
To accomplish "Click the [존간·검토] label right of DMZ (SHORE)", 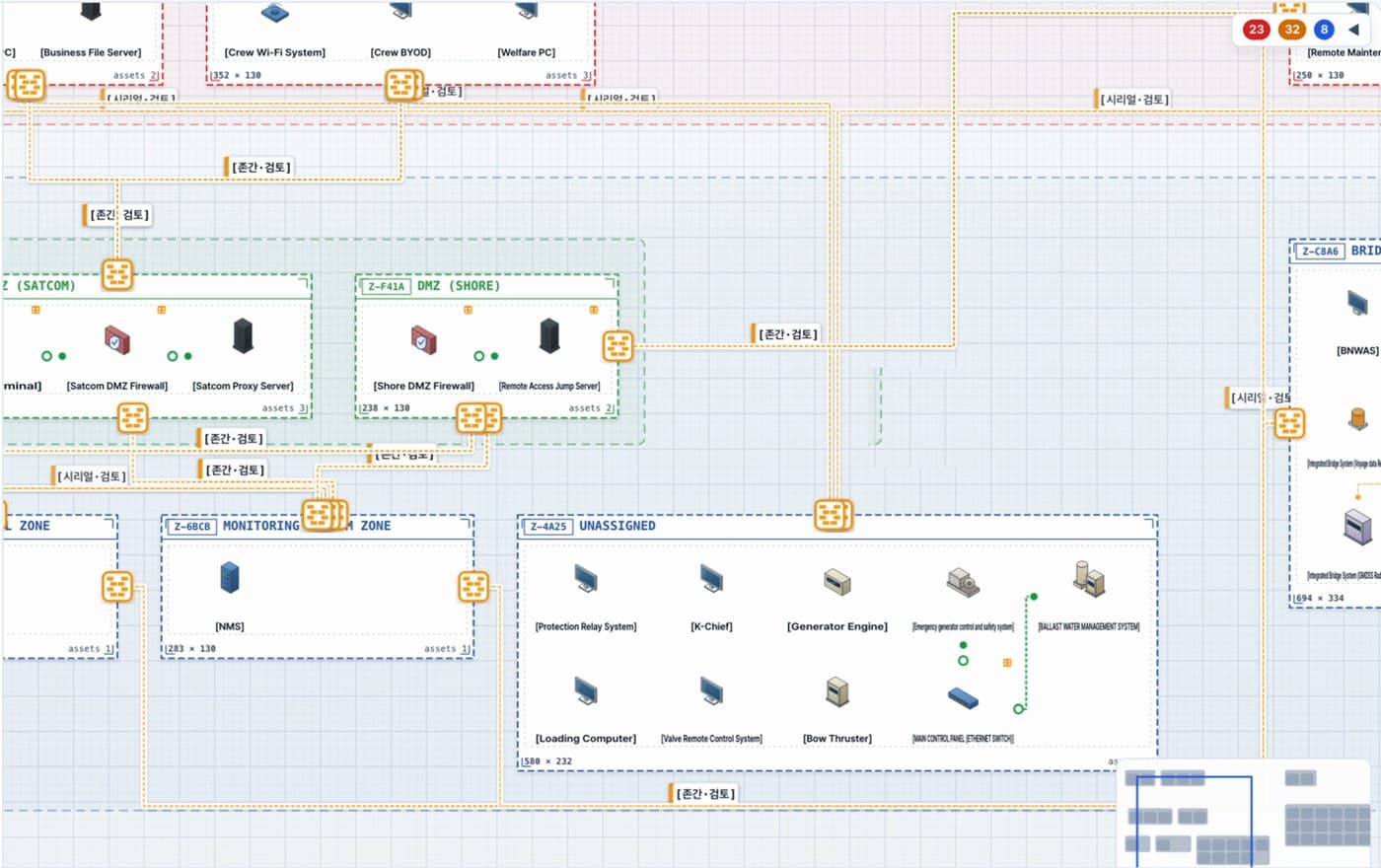I will [x=785, y=334].
